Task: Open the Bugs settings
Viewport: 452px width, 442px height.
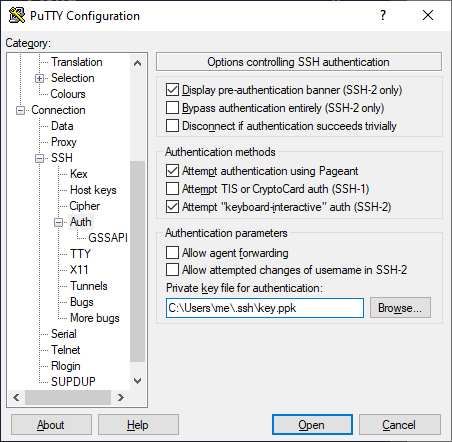Action: (82, 302)
